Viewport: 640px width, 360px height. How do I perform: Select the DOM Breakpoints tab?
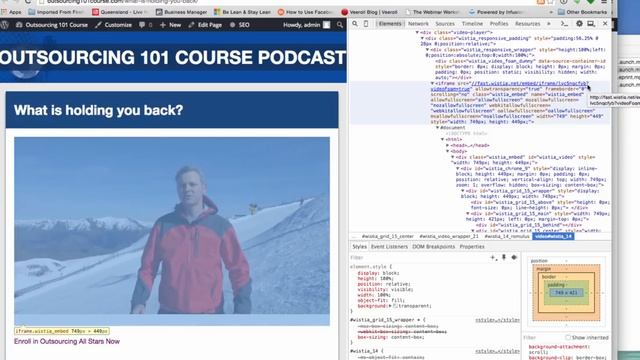point(433,247)
